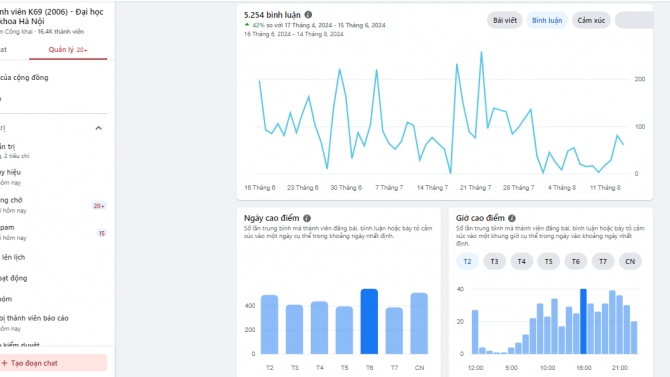
Task: Collapse the sidebar section with the chevron arrow
Action: coord(98,128)
